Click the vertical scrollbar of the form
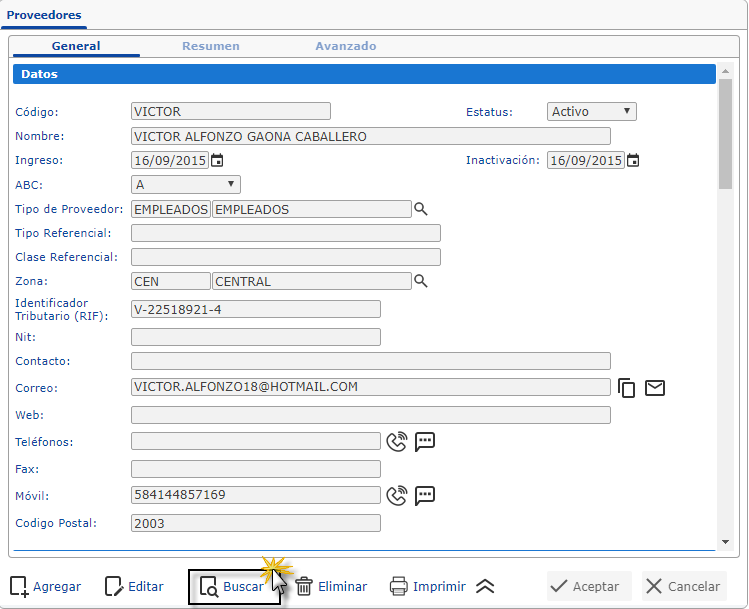Image resolution: width=749 pixels, height=609 pixels. (725, 300)
